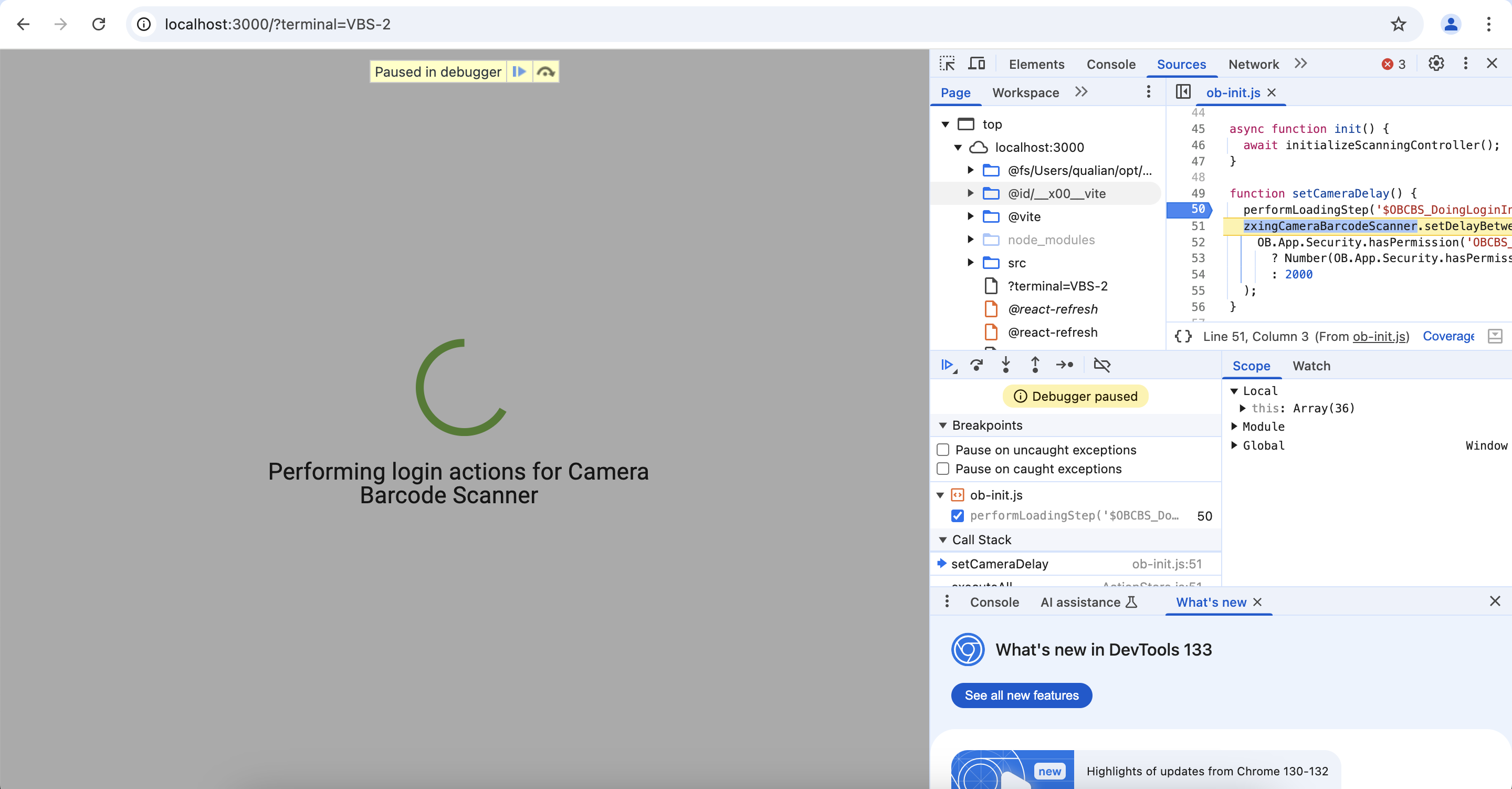Viewport: 1512px width, 789px height.
Task: Enable Pause on caught exceptions
Action: (943, 469)
